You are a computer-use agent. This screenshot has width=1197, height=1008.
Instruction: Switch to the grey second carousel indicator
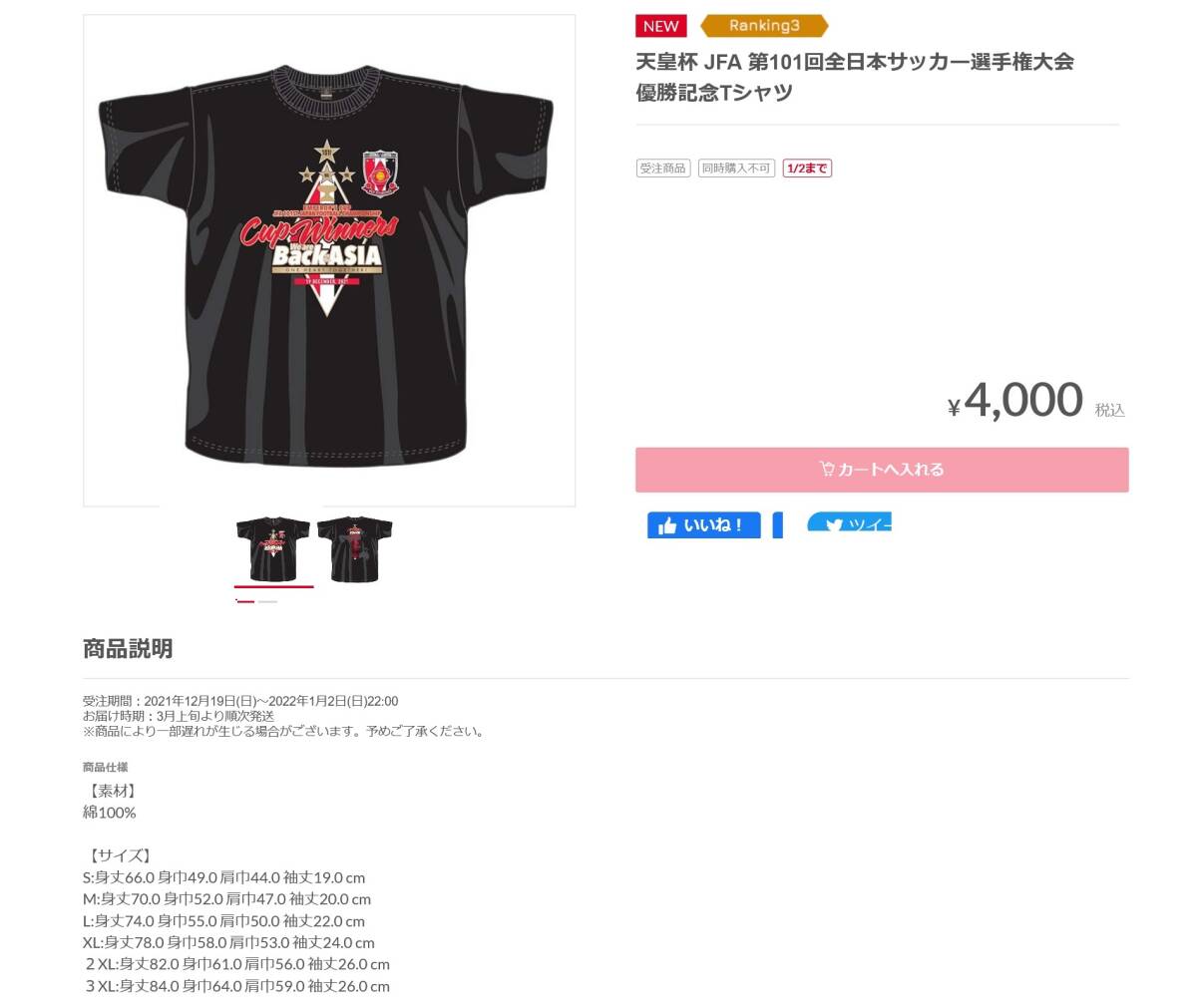pyautogui.click(x=267, y=602)
